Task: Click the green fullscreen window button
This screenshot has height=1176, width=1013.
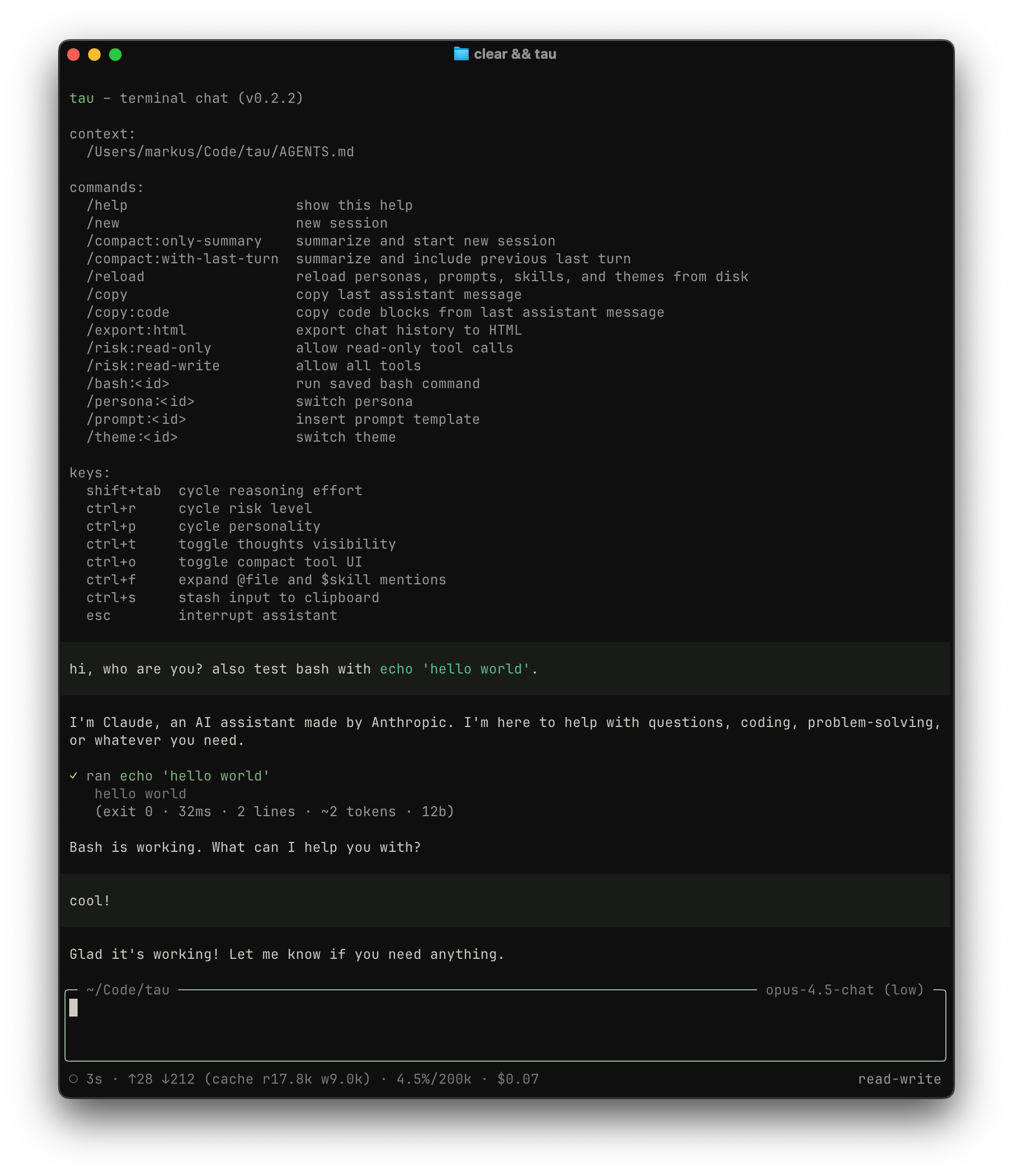Action: point(115,55)
